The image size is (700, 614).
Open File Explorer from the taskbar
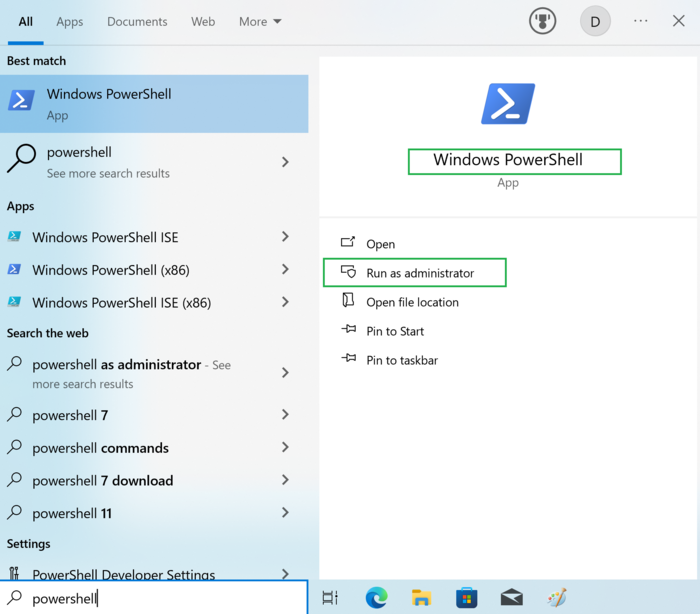[x=421, y=597]
